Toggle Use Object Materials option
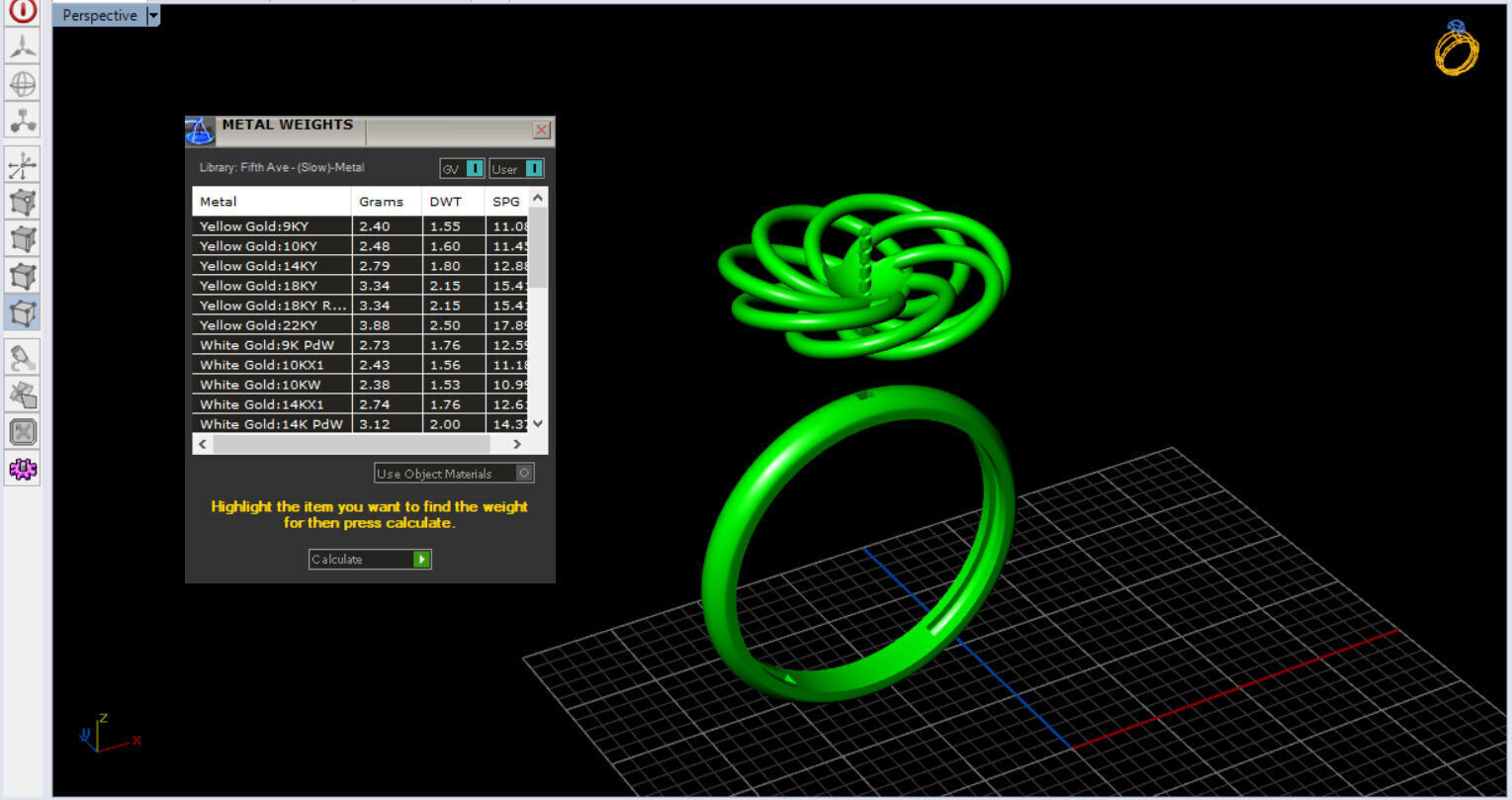 click(x=454, y=474)
